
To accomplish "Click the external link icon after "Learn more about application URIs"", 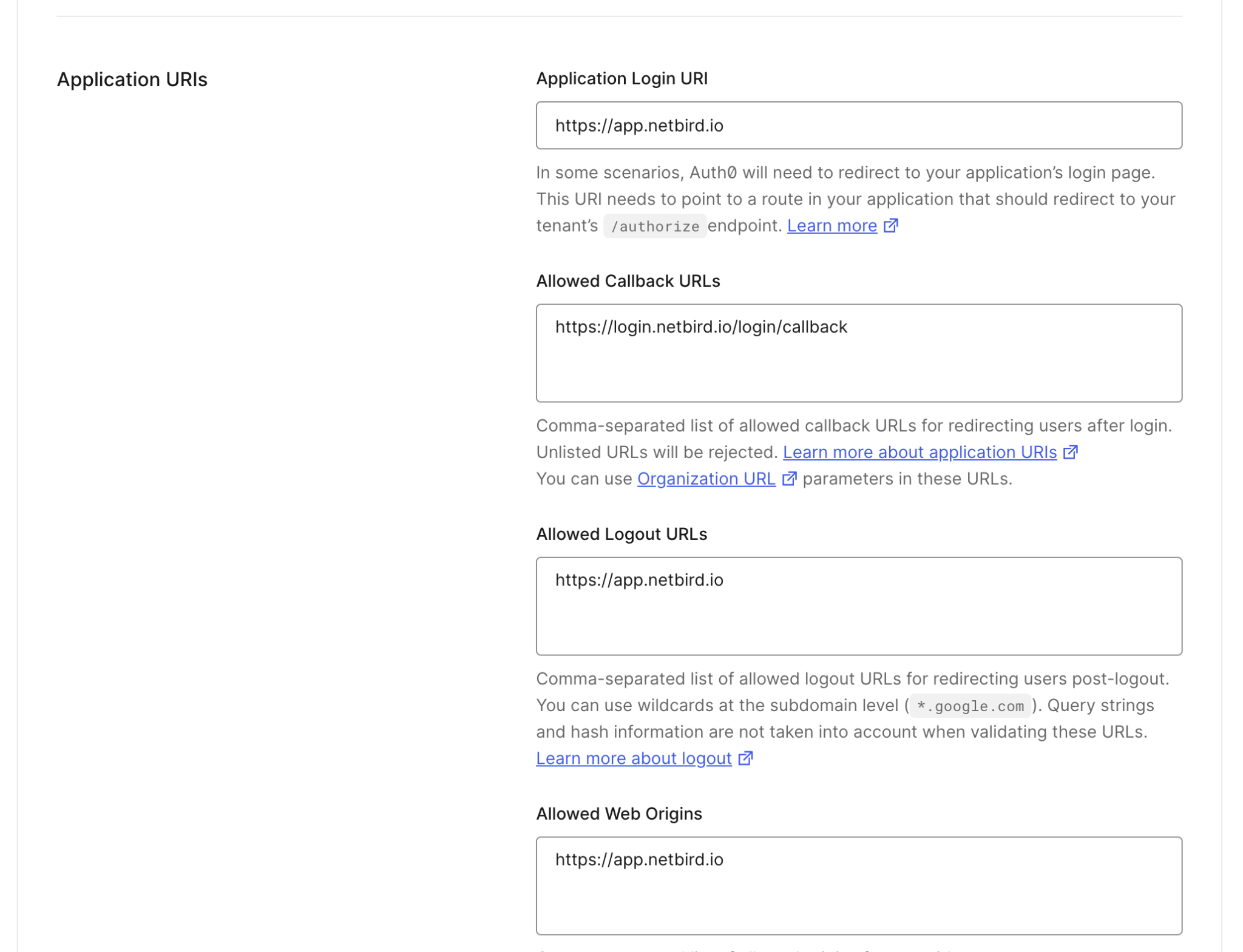I will 1072,451.
